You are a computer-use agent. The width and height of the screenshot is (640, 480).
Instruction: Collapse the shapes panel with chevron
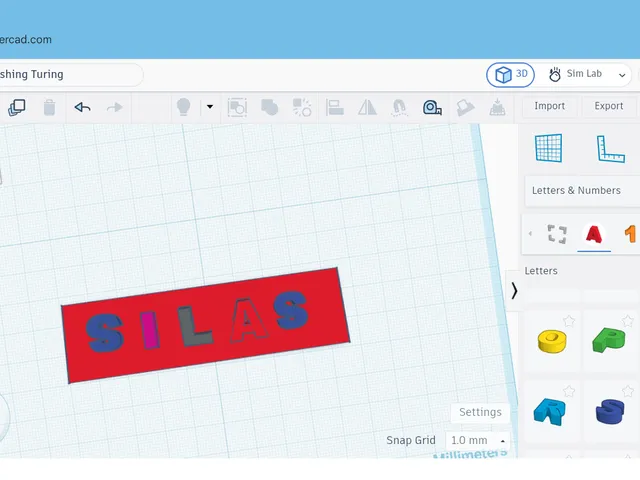click(x=514, y=291)
